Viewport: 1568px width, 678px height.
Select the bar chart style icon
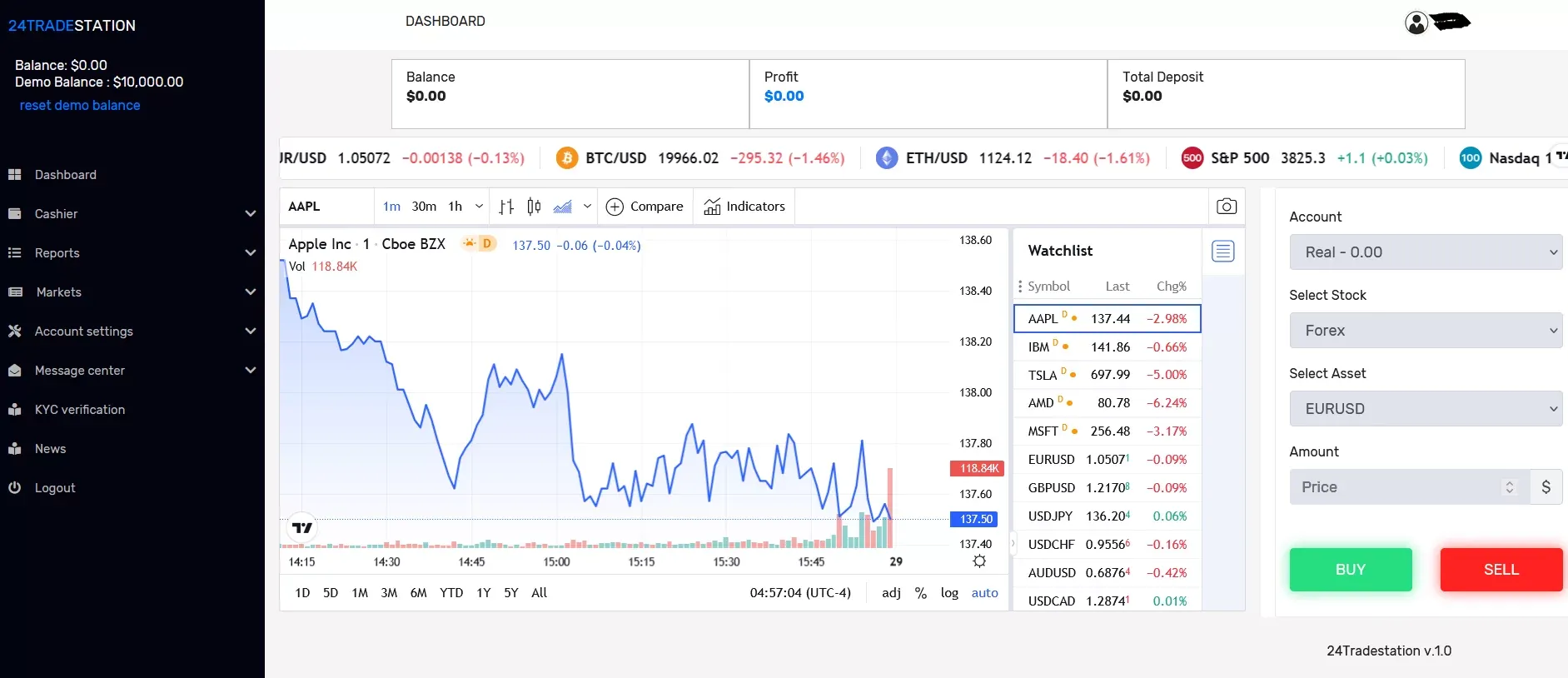506,207
